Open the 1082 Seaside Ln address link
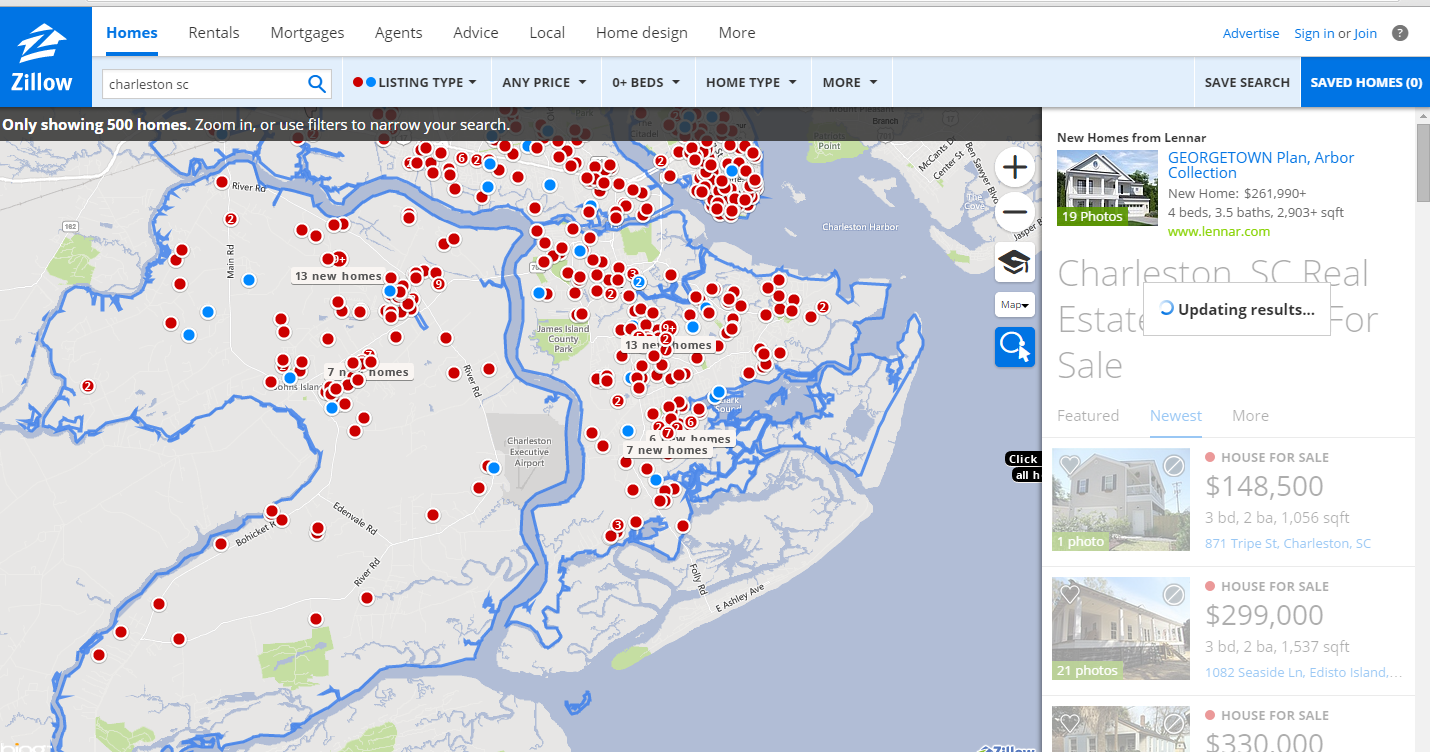This screenshot has width=1430, height=752. 1303,673
